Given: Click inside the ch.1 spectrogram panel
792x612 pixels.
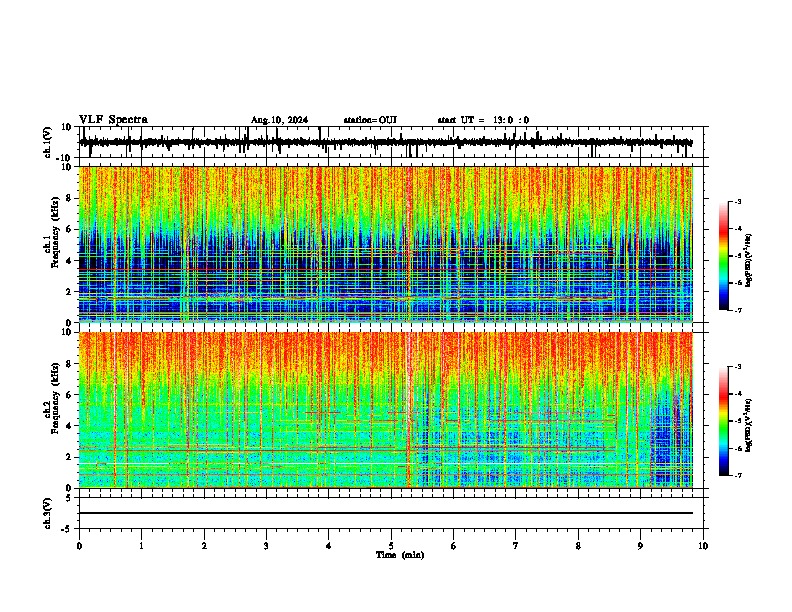Looking at the screenshot, I should 386,244.
